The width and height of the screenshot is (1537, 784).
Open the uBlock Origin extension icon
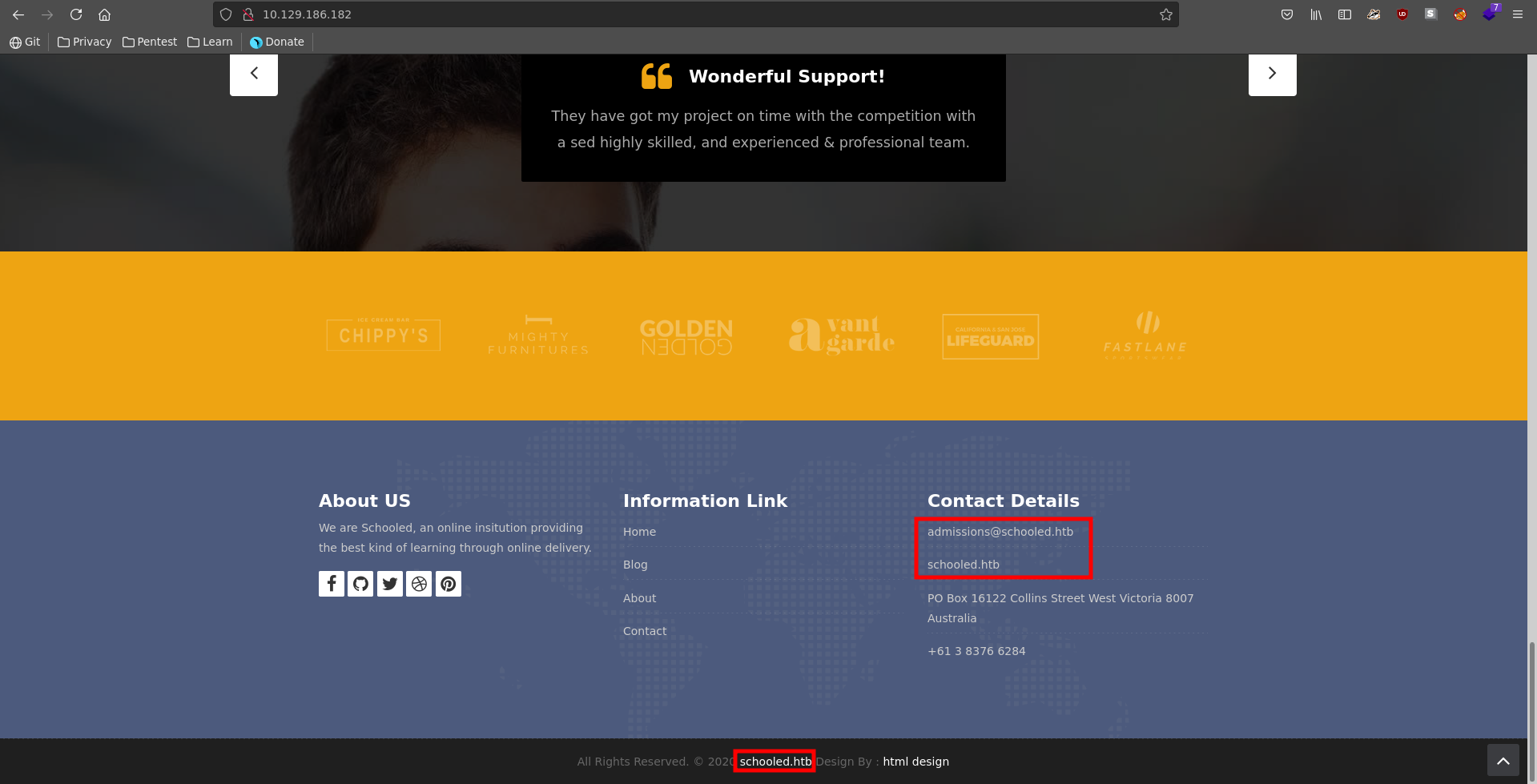1402,14
